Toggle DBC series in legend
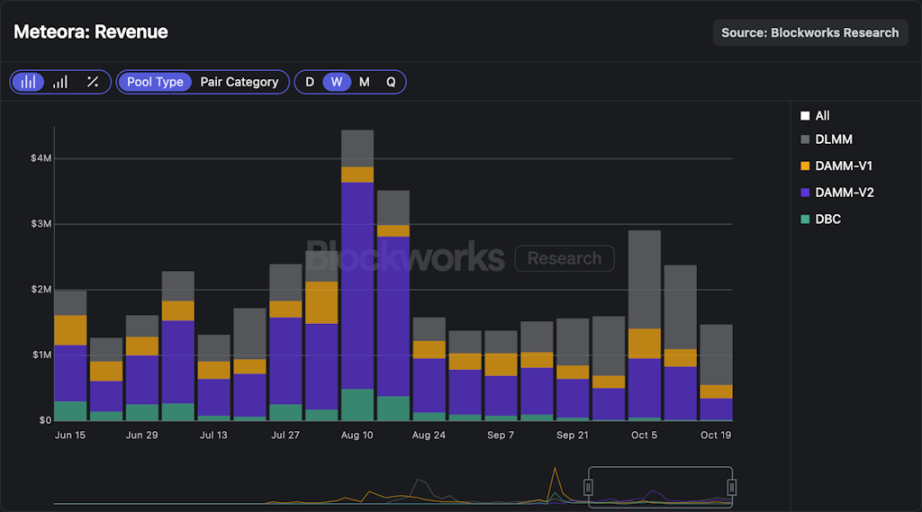 click(x=805, y=219)
